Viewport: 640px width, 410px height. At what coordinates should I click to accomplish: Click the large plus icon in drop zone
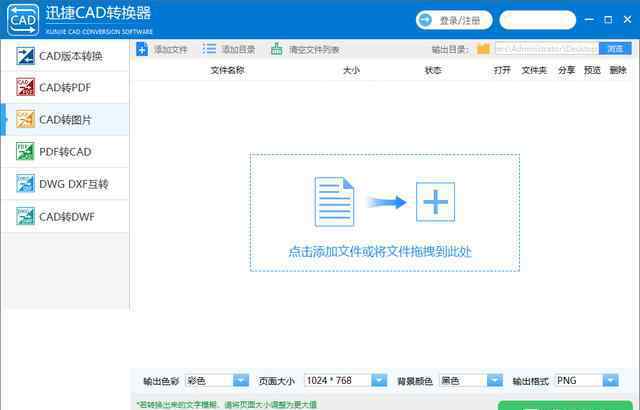[x=436, y=202]
